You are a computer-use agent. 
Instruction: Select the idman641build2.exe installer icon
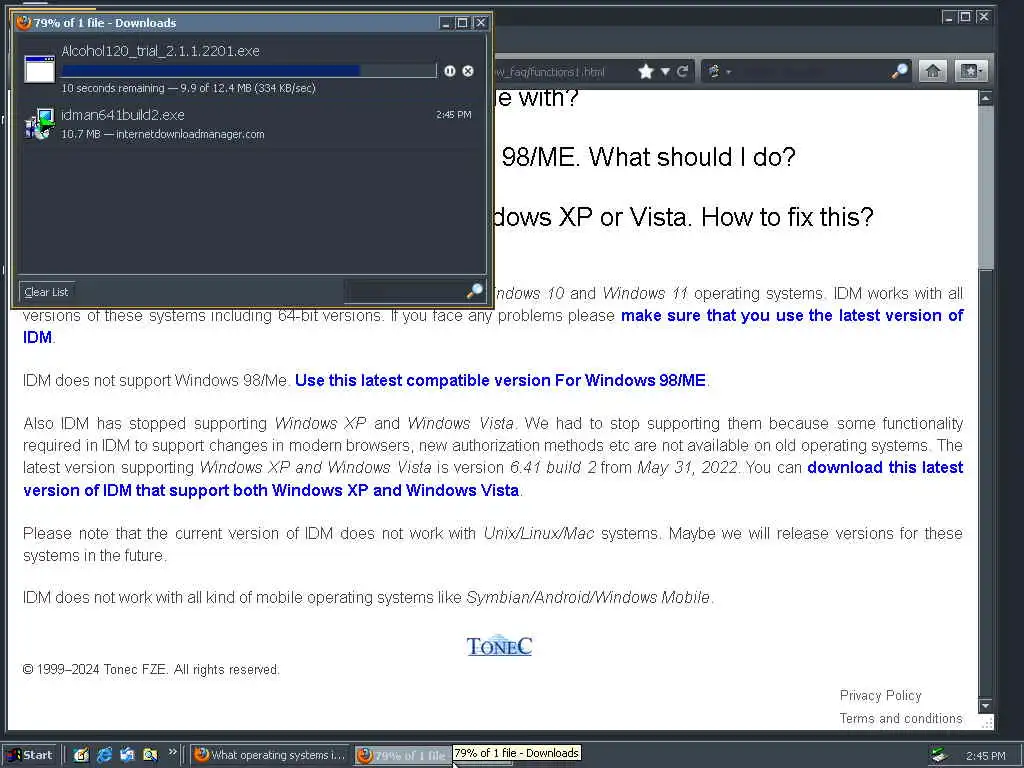pyautogui.click(x=39, y=124)
